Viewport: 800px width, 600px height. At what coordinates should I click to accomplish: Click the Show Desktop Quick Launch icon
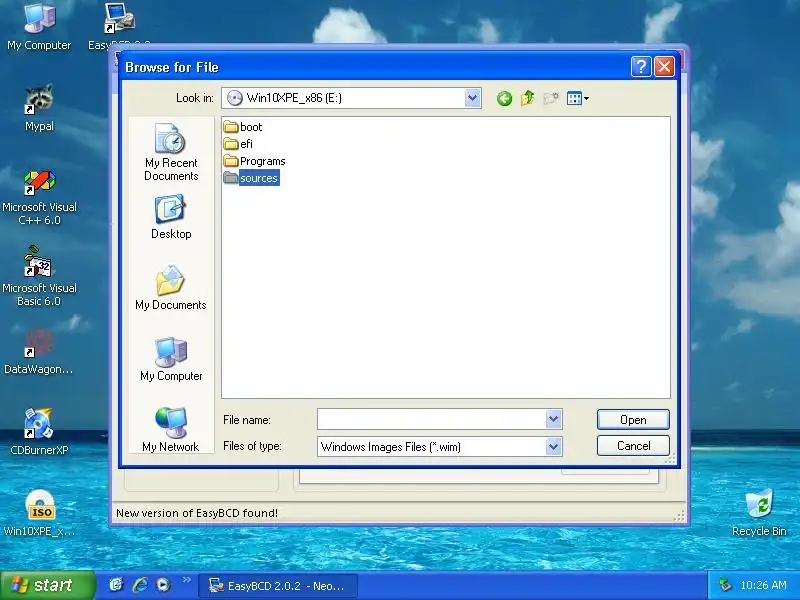pos(116,585)
